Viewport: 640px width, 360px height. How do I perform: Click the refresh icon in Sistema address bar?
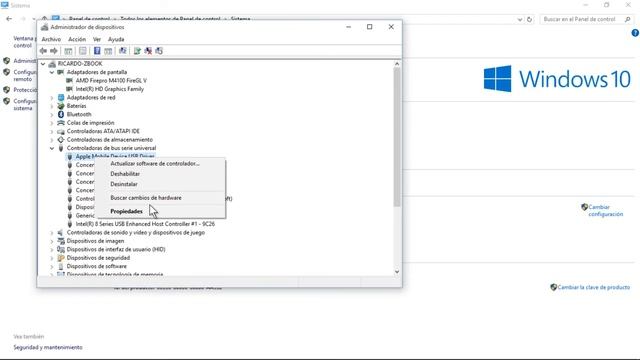coord(529,19)
